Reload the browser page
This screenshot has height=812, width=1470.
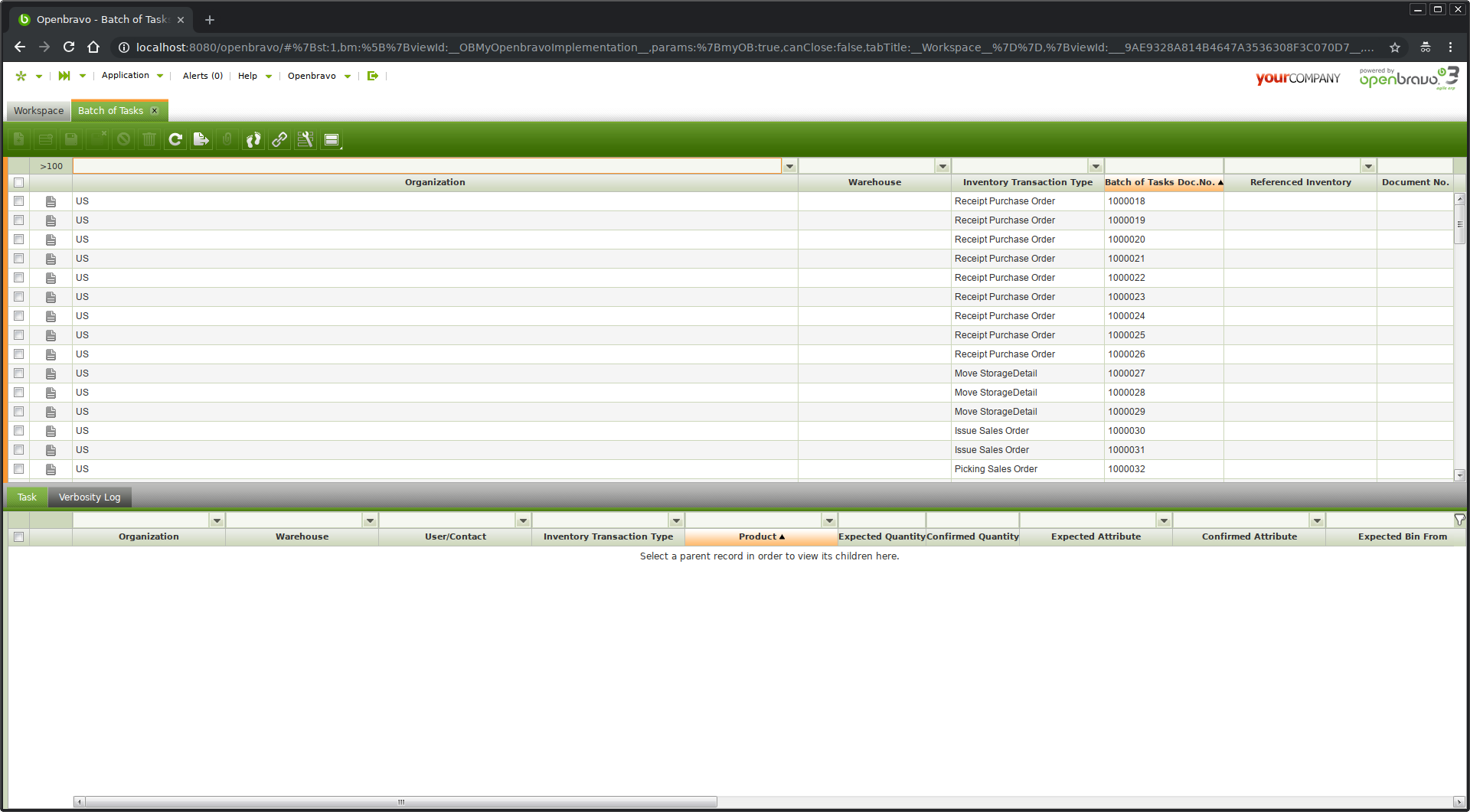(x=69, y=47)
